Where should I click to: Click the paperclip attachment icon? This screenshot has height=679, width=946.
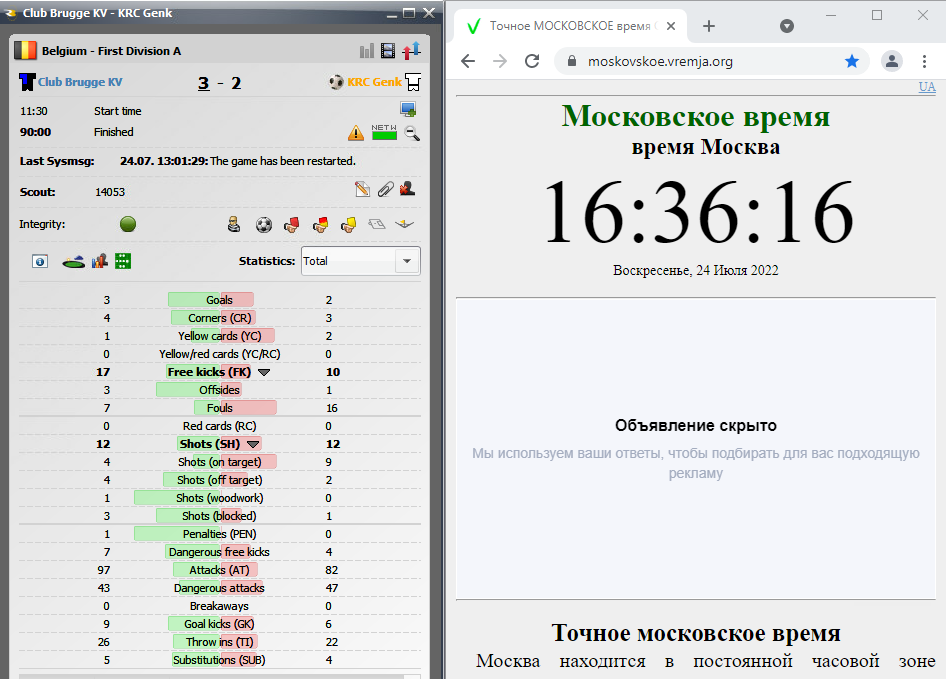pyautogui.click(x=385, y=189)
